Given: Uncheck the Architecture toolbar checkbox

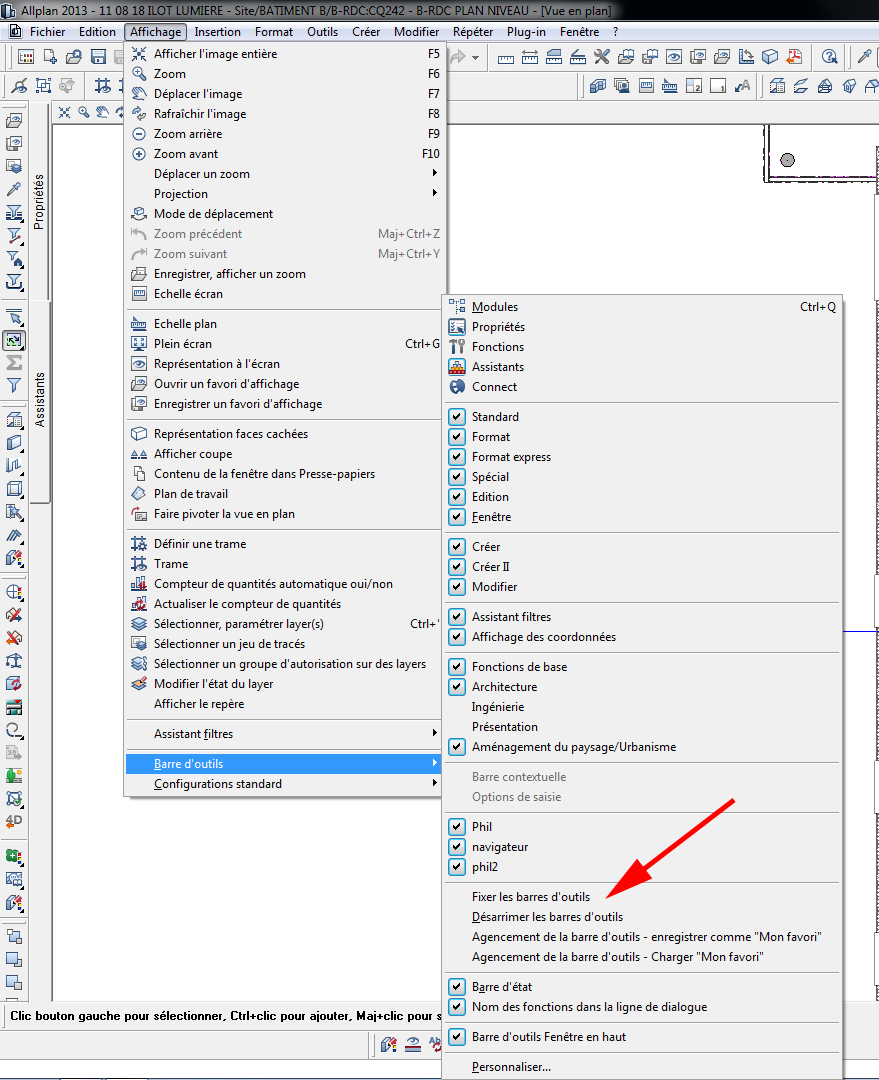Looking at the screenshot, I should (x=457, y=687).
